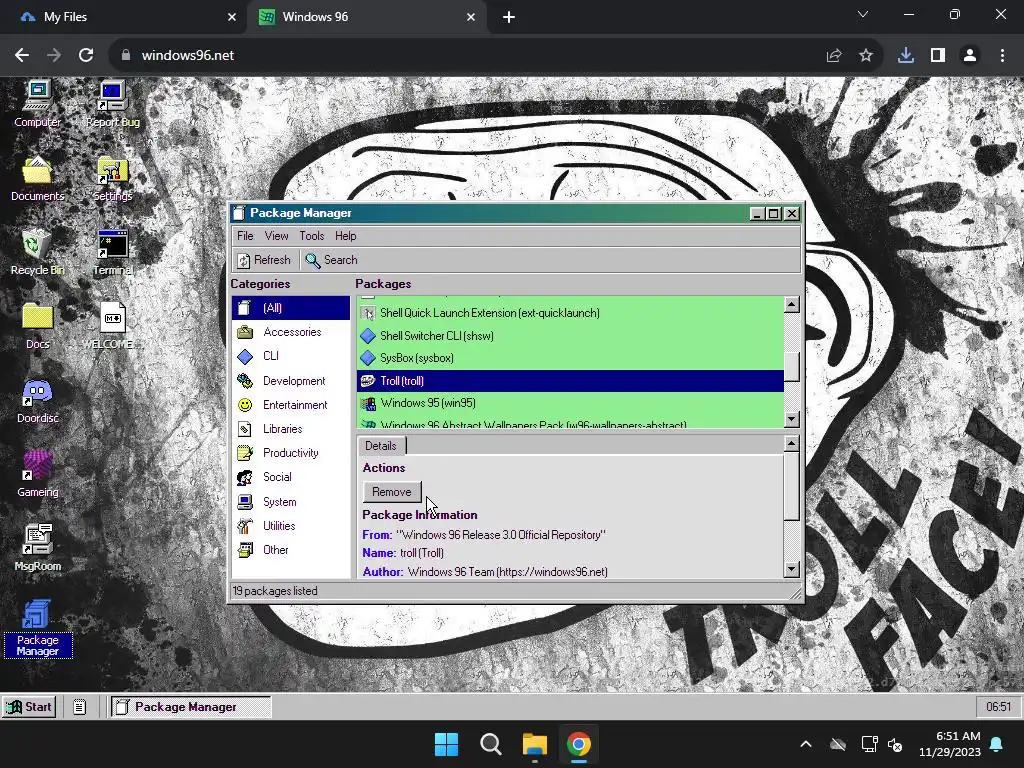Toggle Chrome side panel icon
The width and height of the screenshot is (1024, 768).
click(x=938, y=56)
